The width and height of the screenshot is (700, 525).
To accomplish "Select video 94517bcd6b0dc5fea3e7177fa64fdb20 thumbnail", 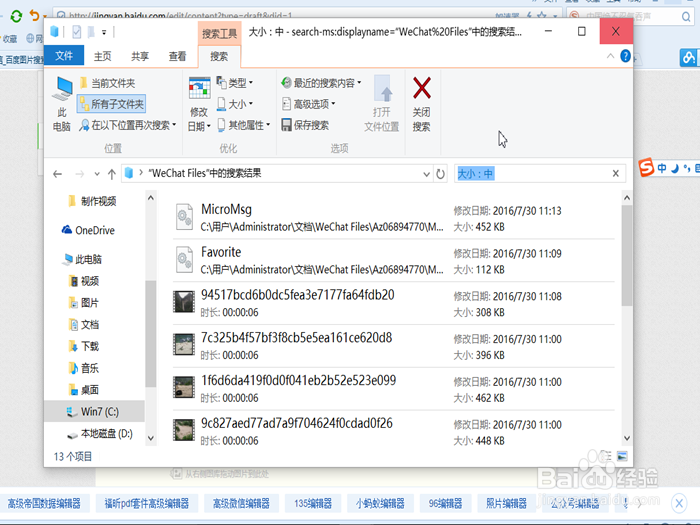I will point(184,301).
